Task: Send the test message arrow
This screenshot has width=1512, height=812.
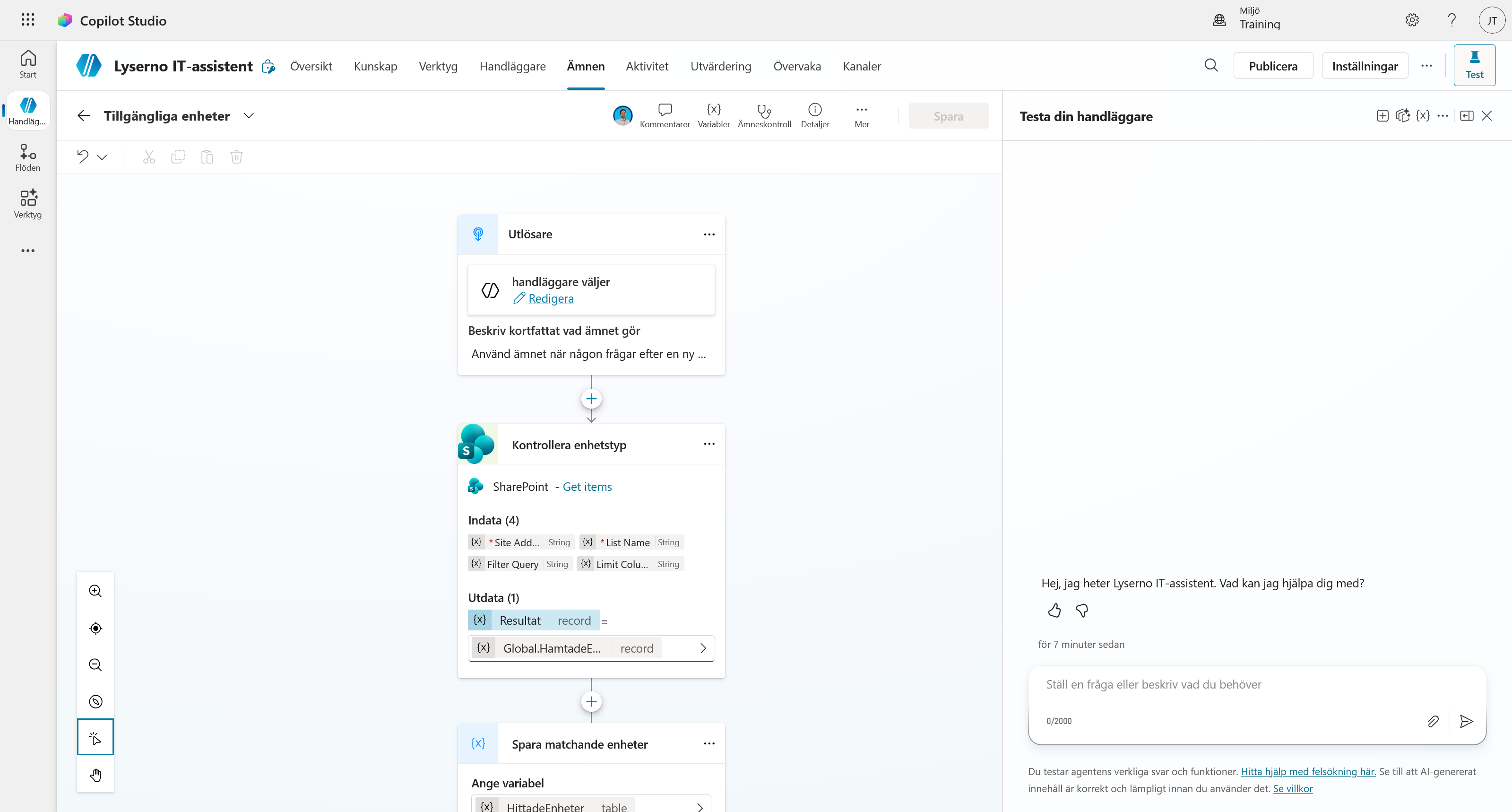Action: 1466,721
